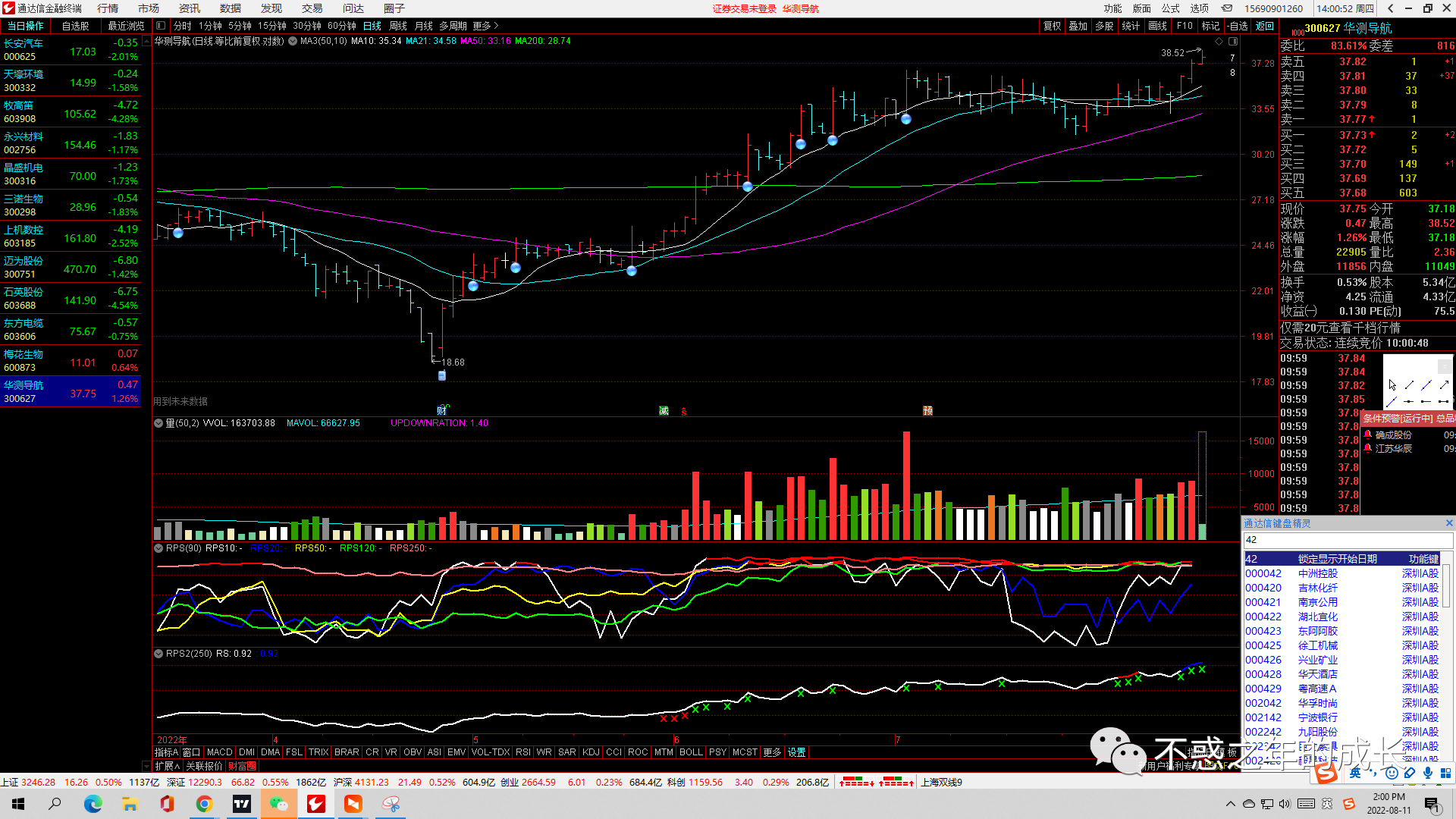The image size is (1456, 819).
Task: Click Sogou input microphone icon
Action: point(1428,773)
